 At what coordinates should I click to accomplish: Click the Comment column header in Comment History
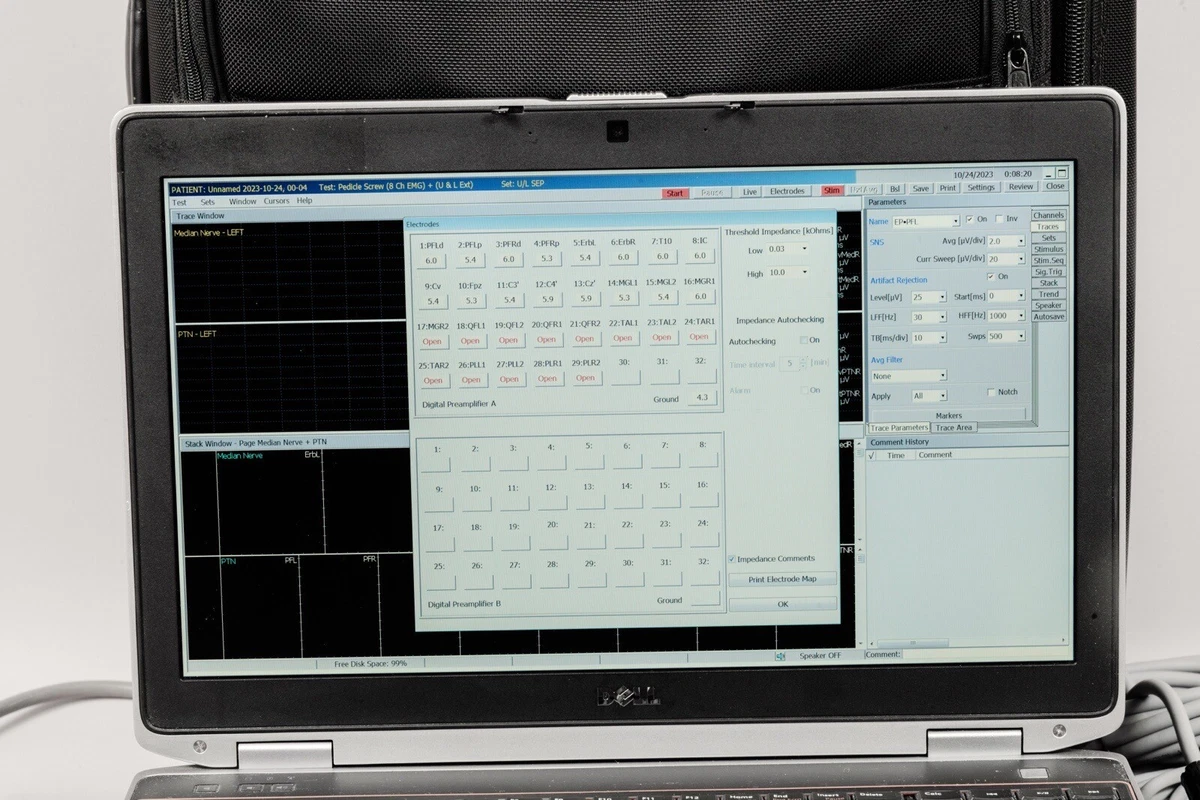coord(936,455)
